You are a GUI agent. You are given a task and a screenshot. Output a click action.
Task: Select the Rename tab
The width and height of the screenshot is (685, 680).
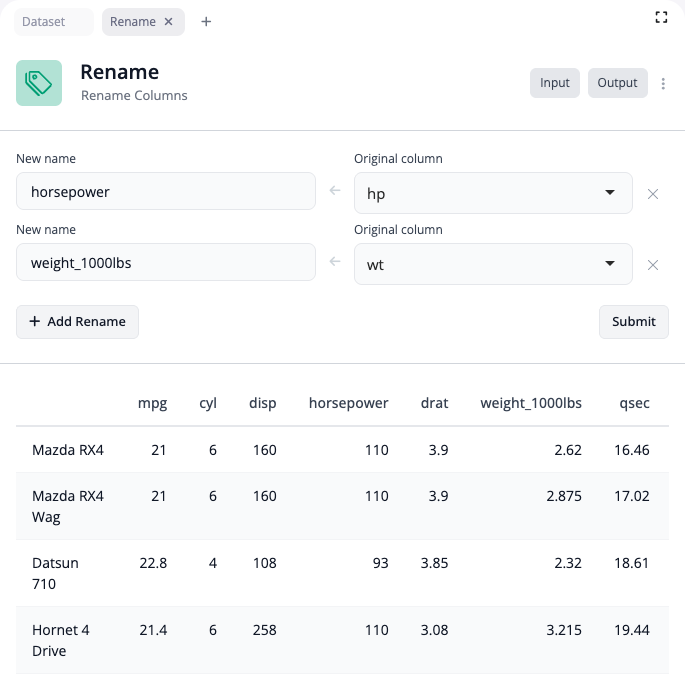[x=133, y=22]
